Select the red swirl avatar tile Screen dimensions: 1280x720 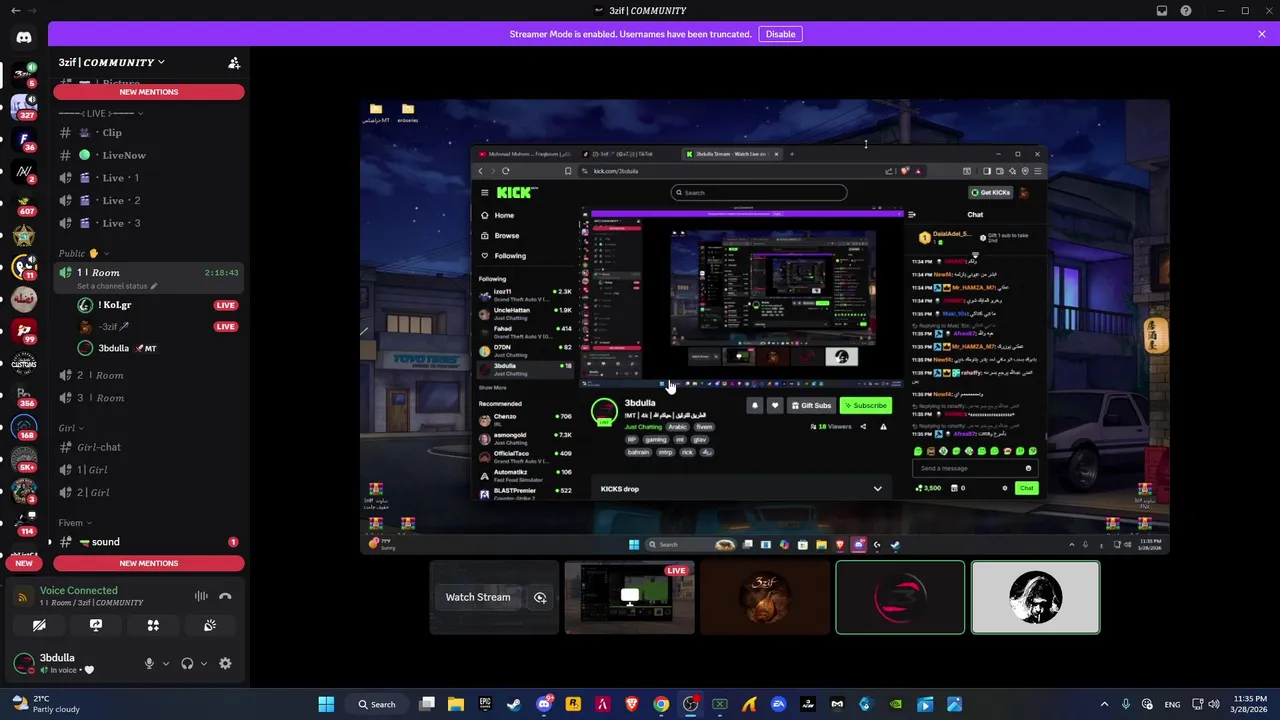(900, 597)
